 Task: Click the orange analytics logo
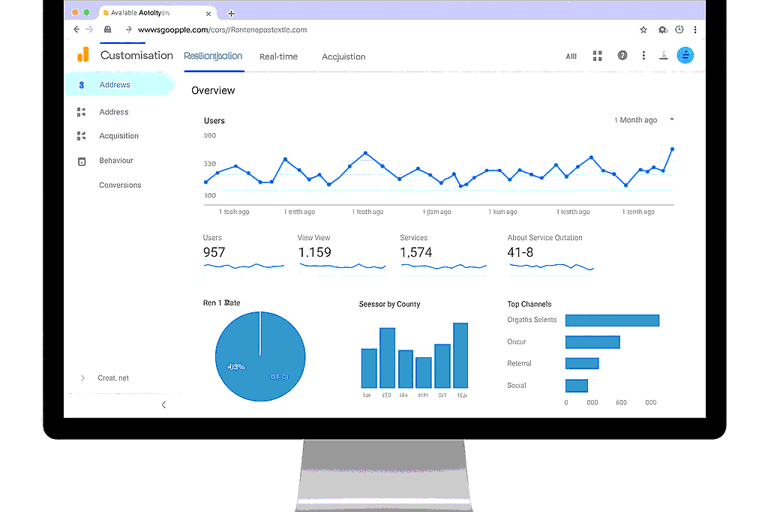83,54
